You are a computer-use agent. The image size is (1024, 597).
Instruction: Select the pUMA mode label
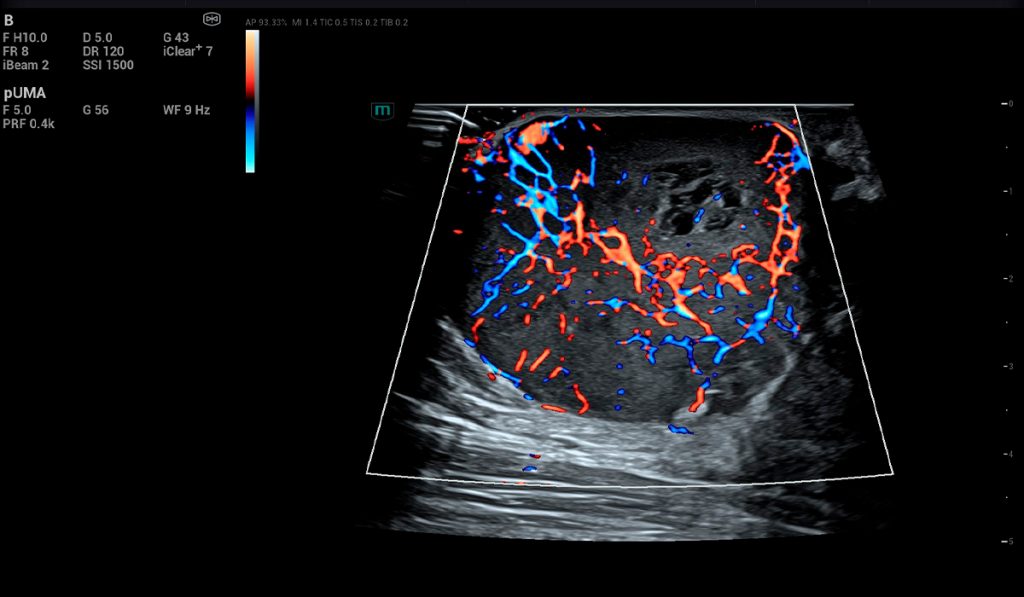[23, 92]
